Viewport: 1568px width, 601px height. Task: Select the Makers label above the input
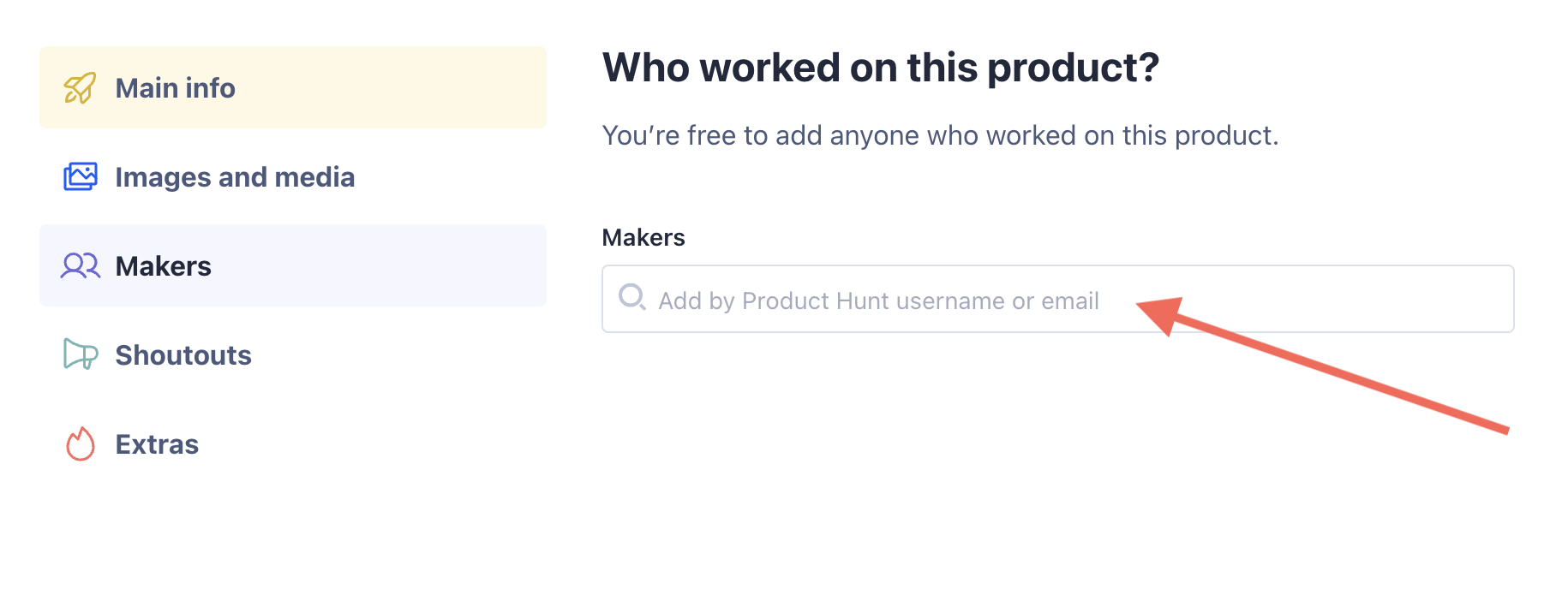pos(643,237)
